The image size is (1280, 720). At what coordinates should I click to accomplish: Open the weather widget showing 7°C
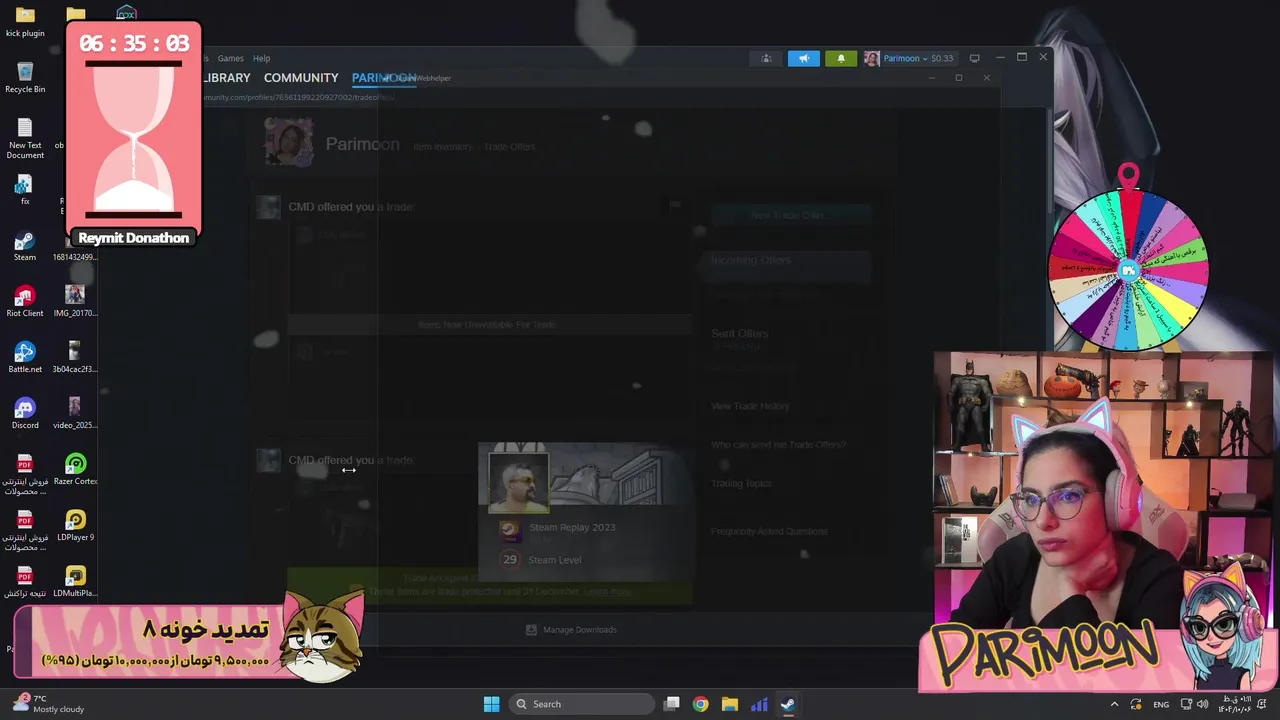point(48,704)
